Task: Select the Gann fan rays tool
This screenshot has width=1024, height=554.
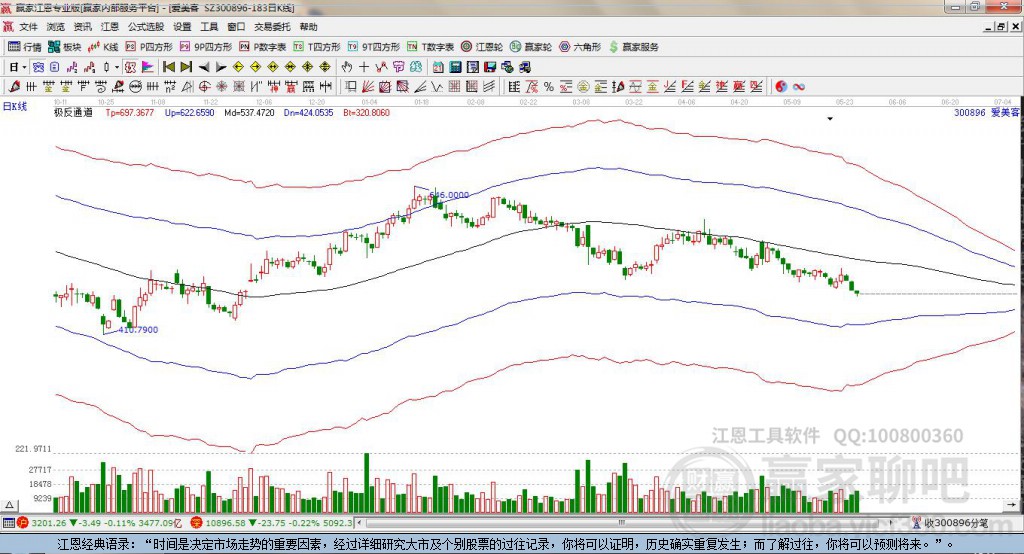Action: [368, 86]
